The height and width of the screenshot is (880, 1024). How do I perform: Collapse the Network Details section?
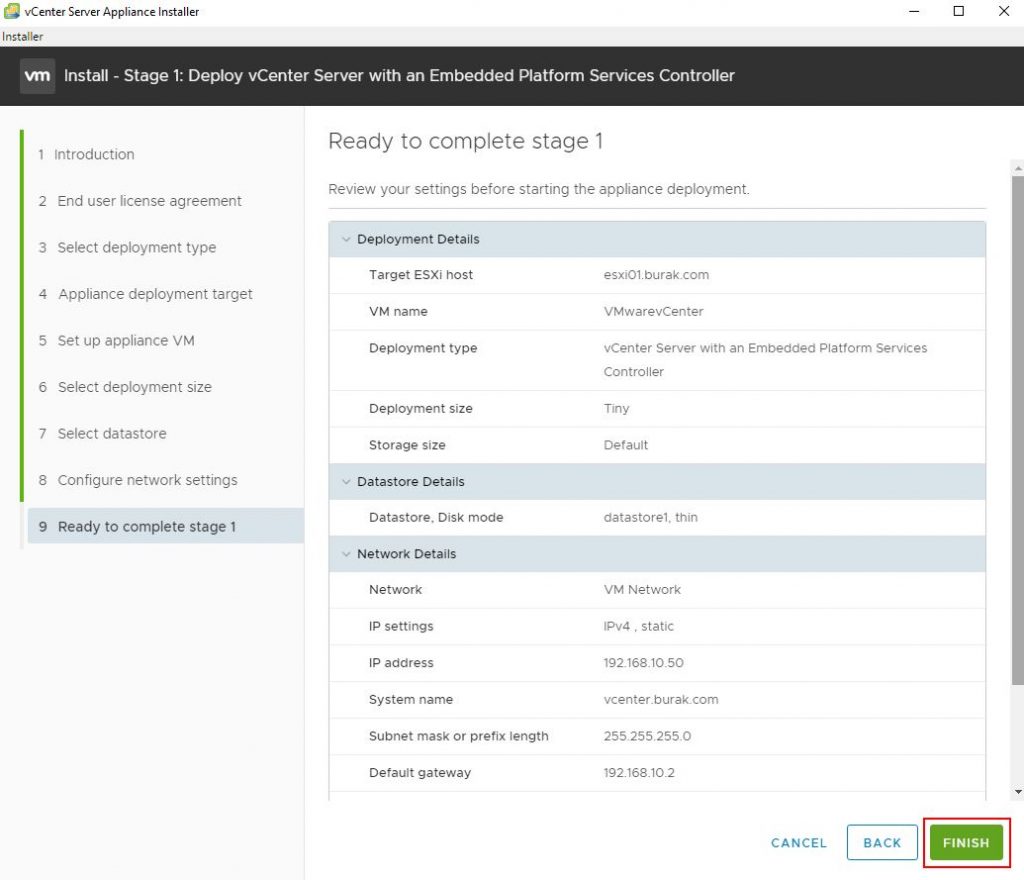[x=346, y=554]
